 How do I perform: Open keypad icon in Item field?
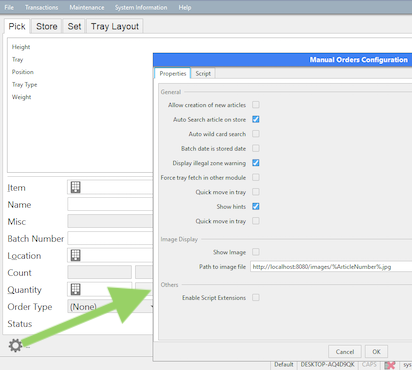coord(76,187)
